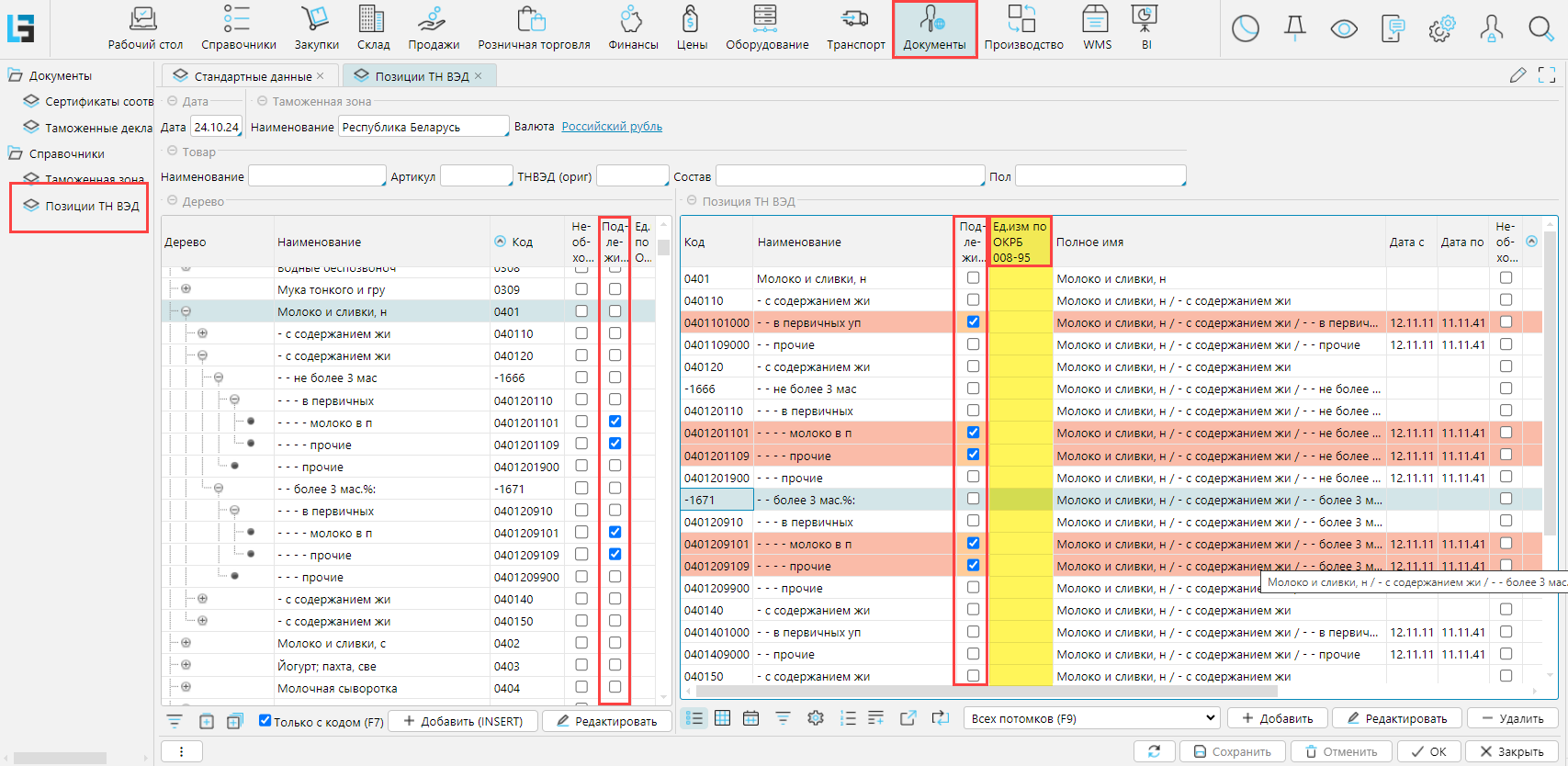
Task: Toggle 'Только с кодом (F7)' checkbox
Action: pos(265,721)
